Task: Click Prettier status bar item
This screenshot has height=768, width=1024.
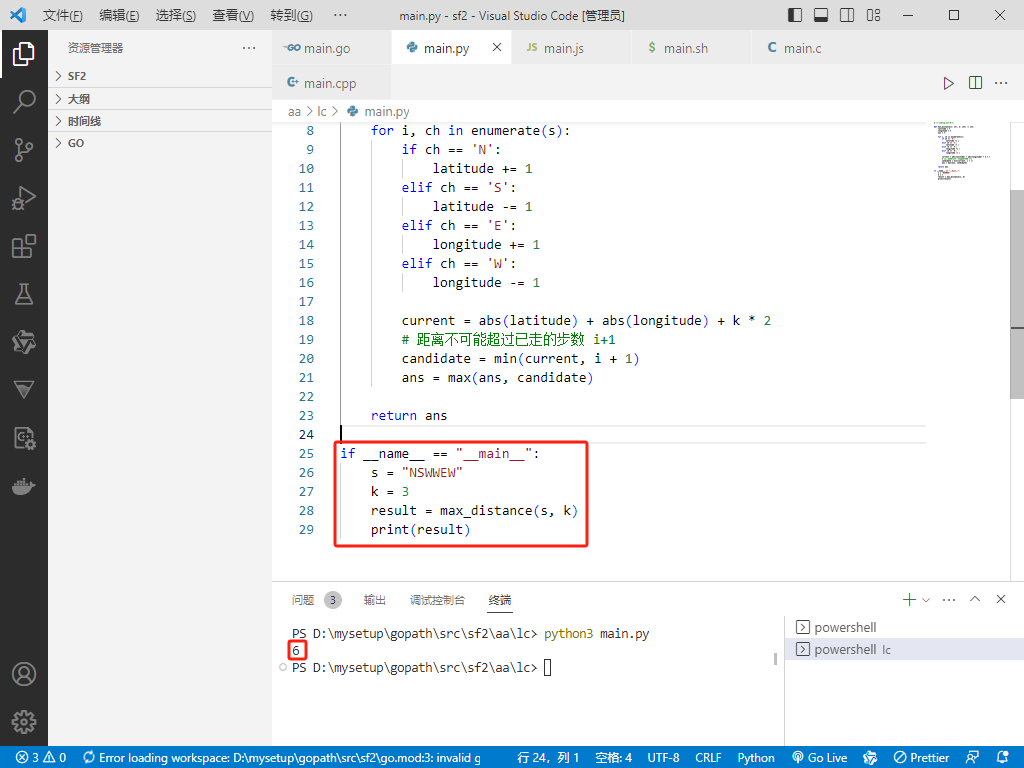Action: 921,758
